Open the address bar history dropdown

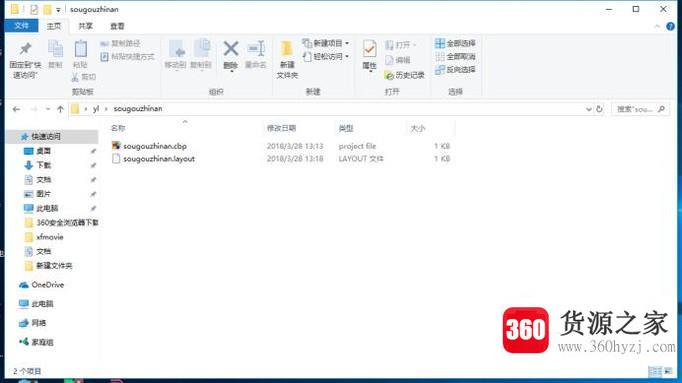[588, 109]
